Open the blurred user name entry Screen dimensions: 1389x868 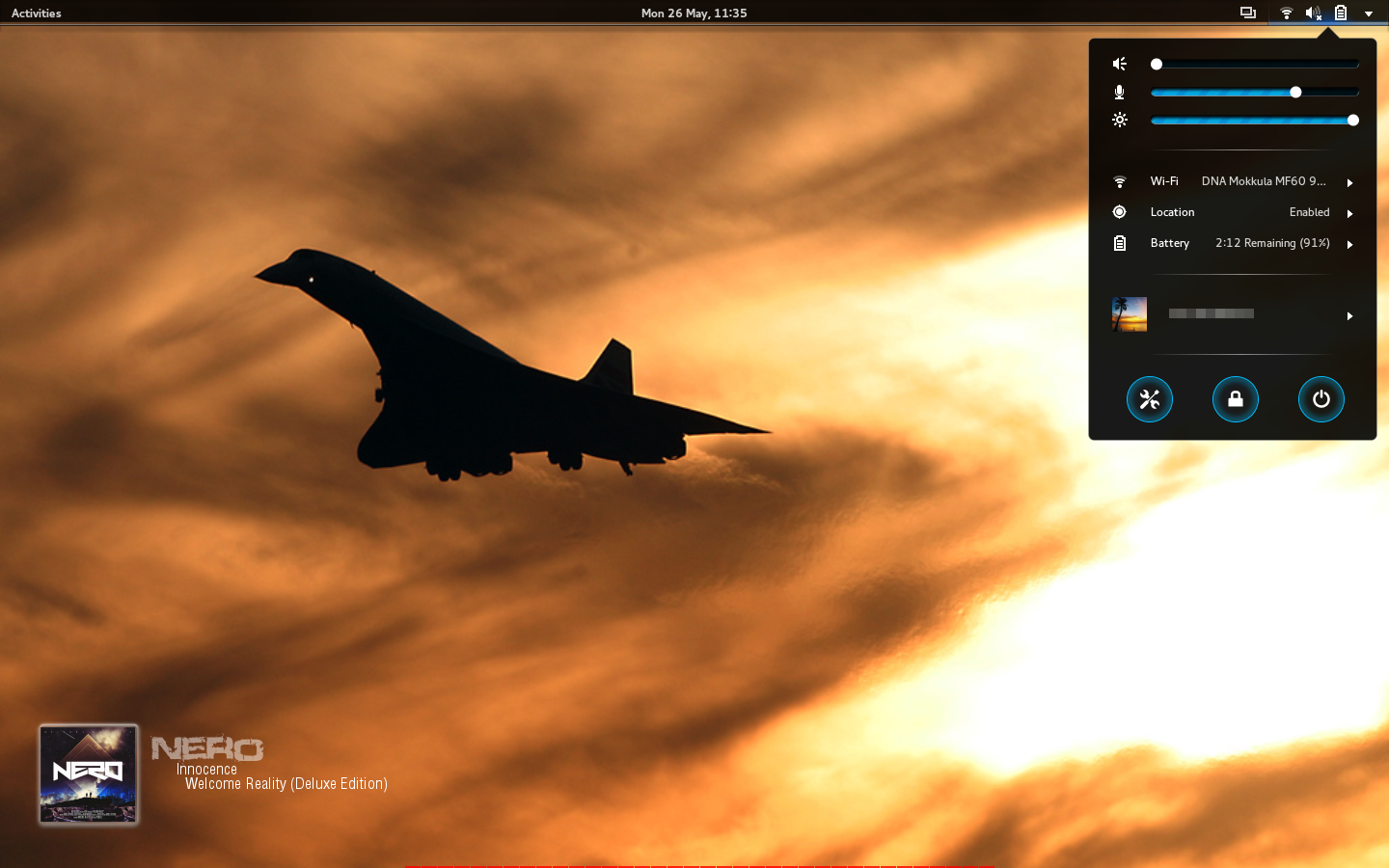point(1212,313)
